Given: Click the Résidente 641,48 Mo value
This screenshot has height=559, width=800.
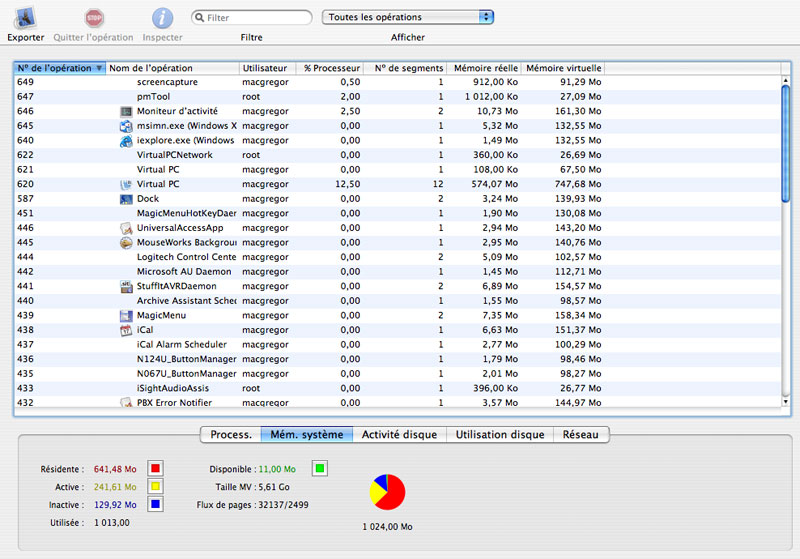Looking at the screenshot, I should [x=115, y=469].
